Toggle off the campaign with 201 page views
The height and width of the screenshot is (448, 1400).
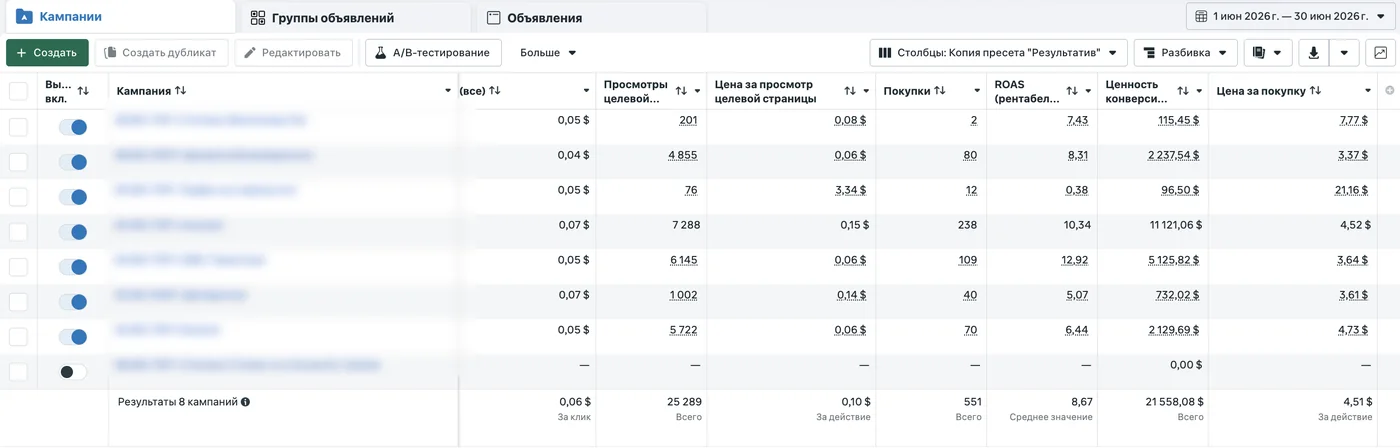[73, 127]
